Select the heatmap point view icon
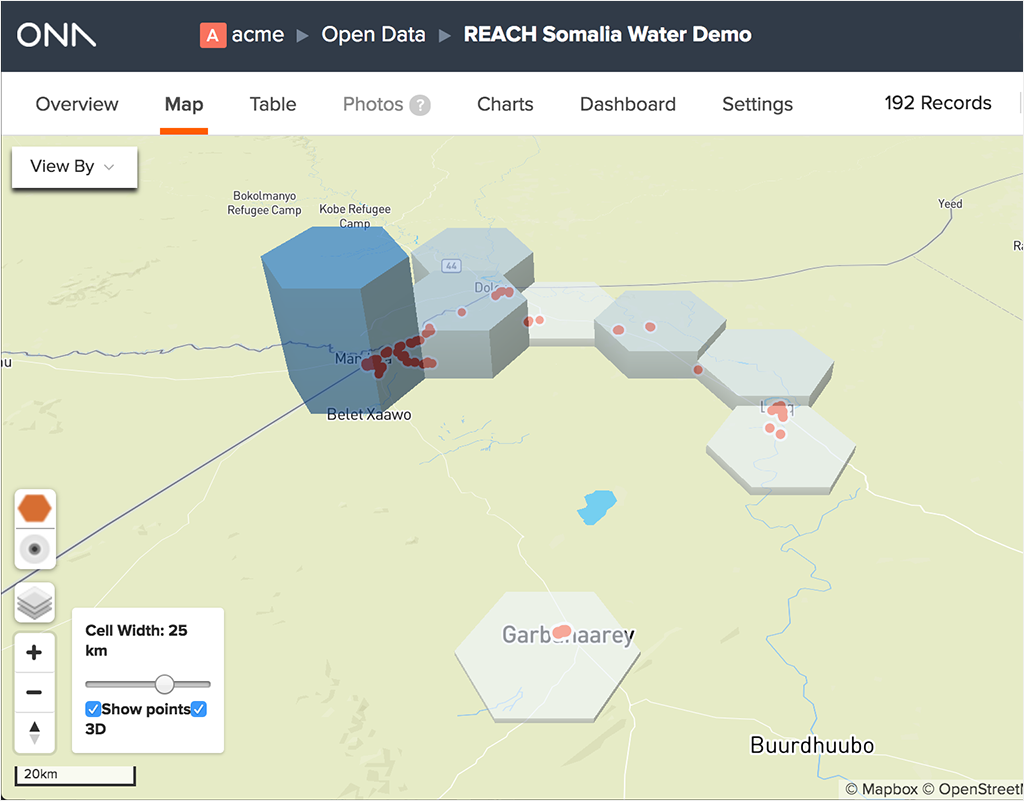 35,549
